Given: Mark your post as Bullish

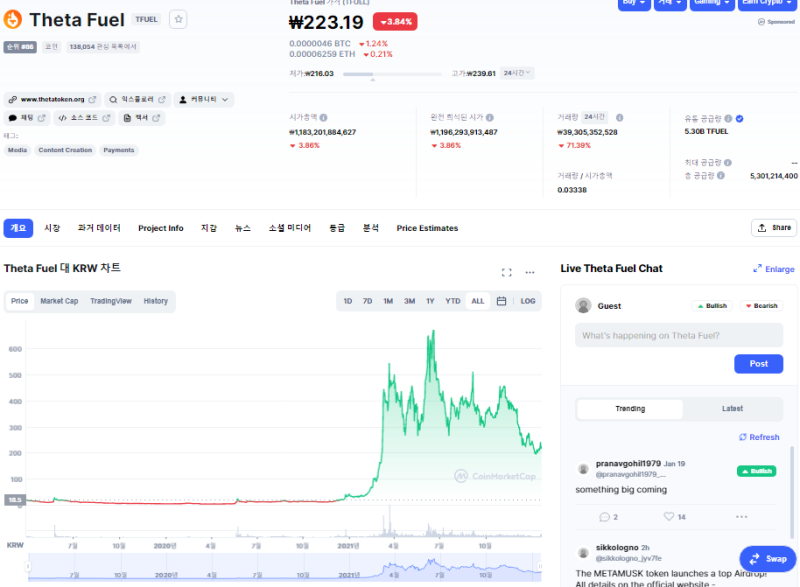Looking at the screenshot, I should point(712,306).
